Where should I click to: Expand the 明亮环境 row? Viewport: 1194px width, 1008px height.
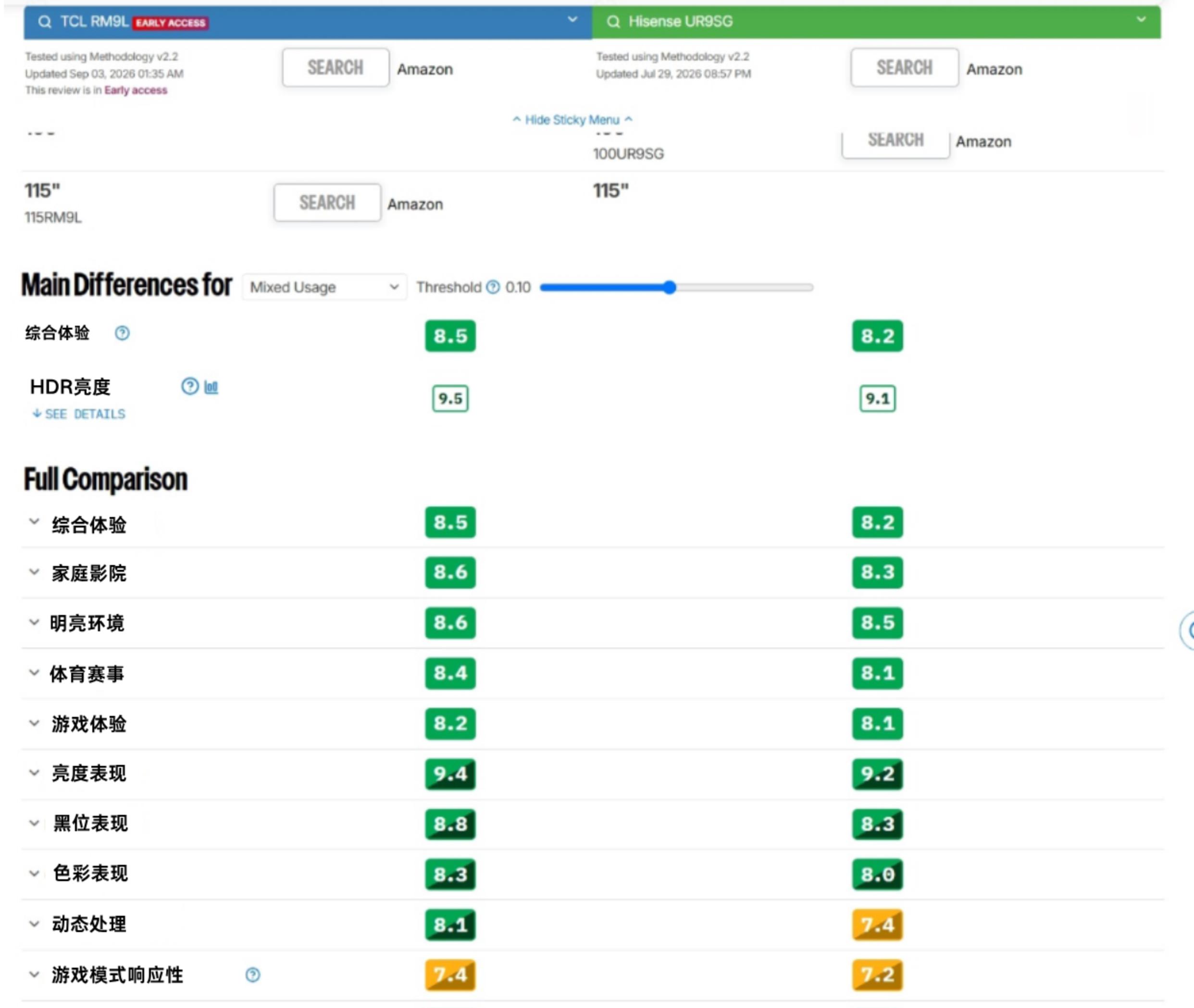(34, 622)
